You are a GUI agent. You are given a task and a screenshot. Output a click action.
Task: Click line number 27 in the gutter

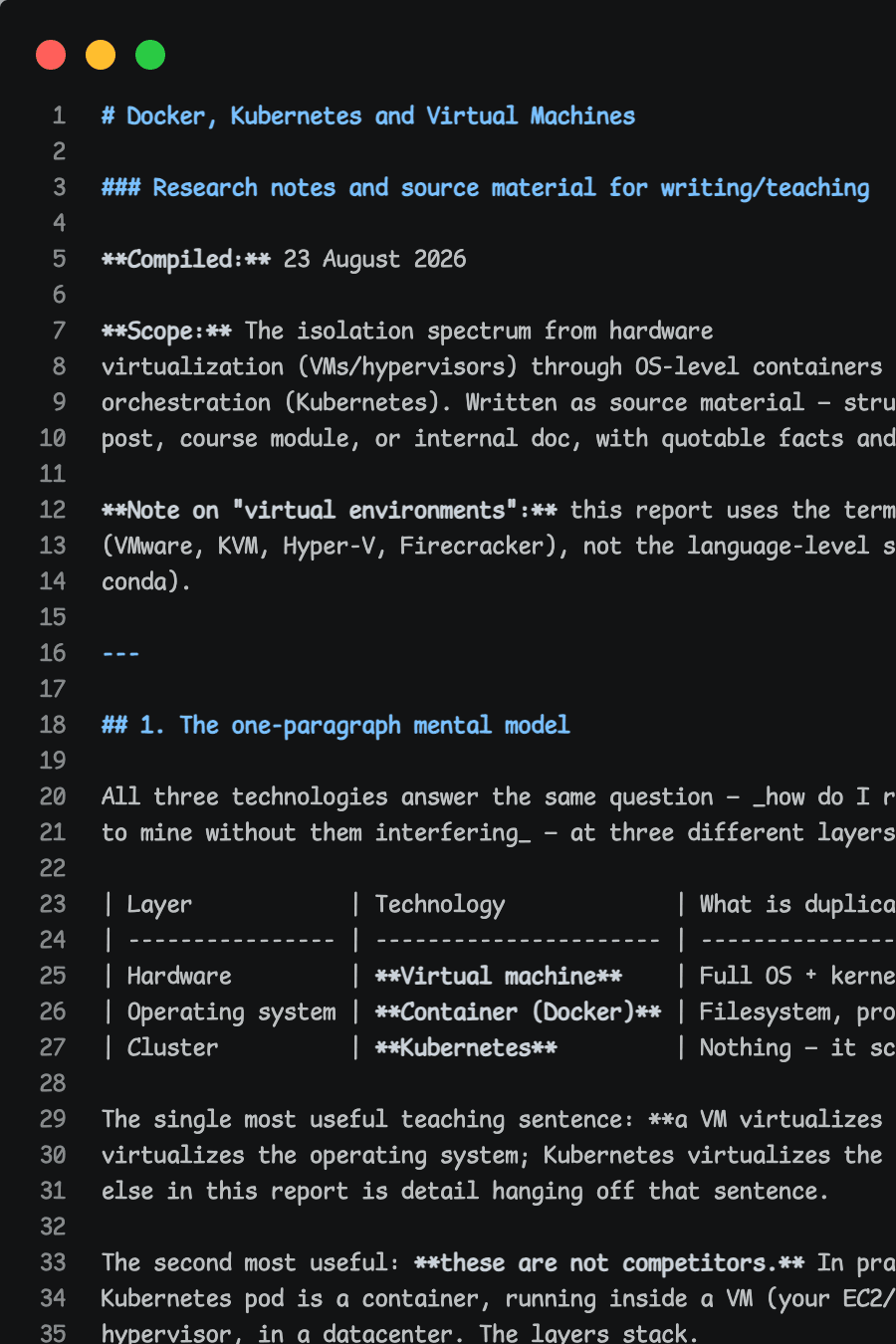click(x=53, y=1047)
